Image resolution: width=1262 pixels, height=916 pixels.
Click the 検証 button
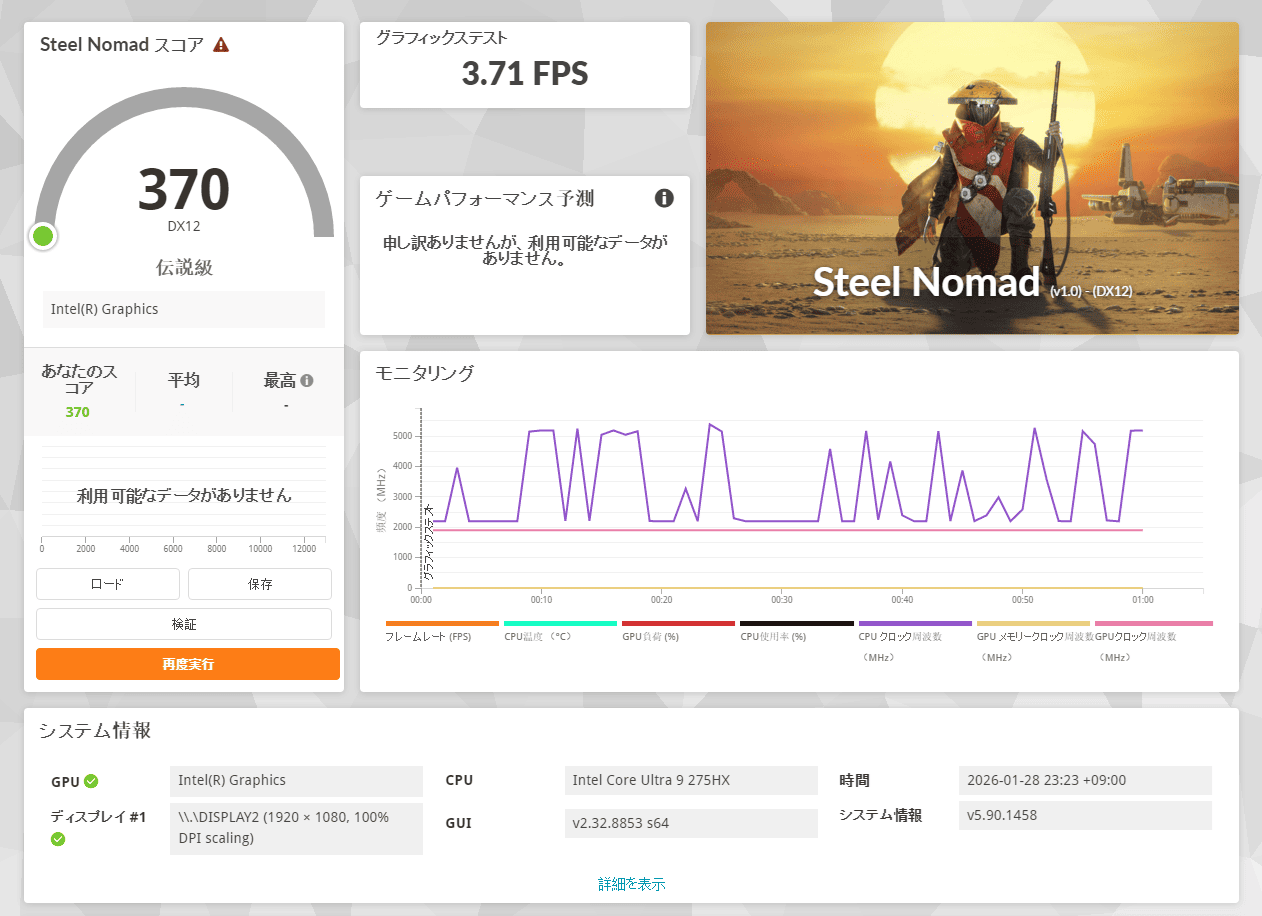click(184, 624)
